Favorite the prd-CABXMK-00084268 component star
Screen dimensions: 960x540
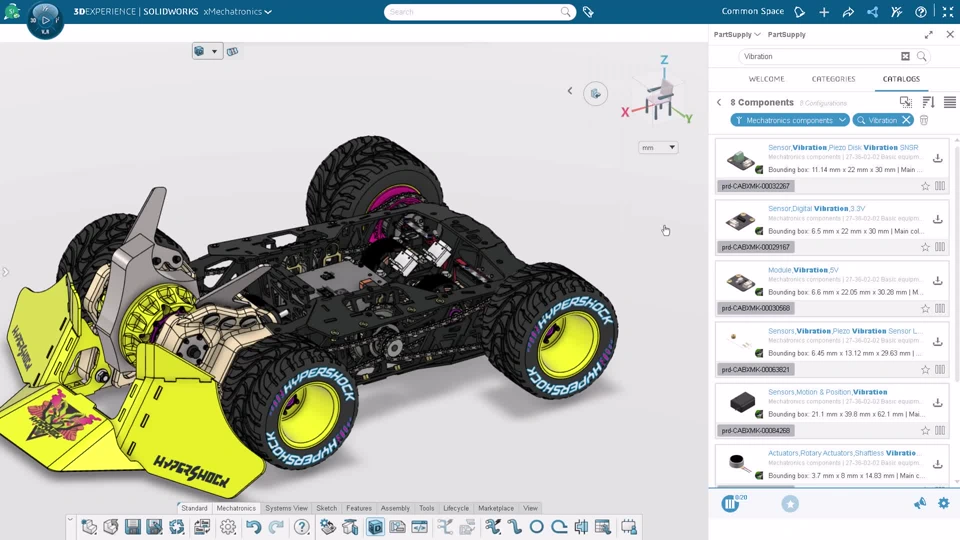point(925,431)
